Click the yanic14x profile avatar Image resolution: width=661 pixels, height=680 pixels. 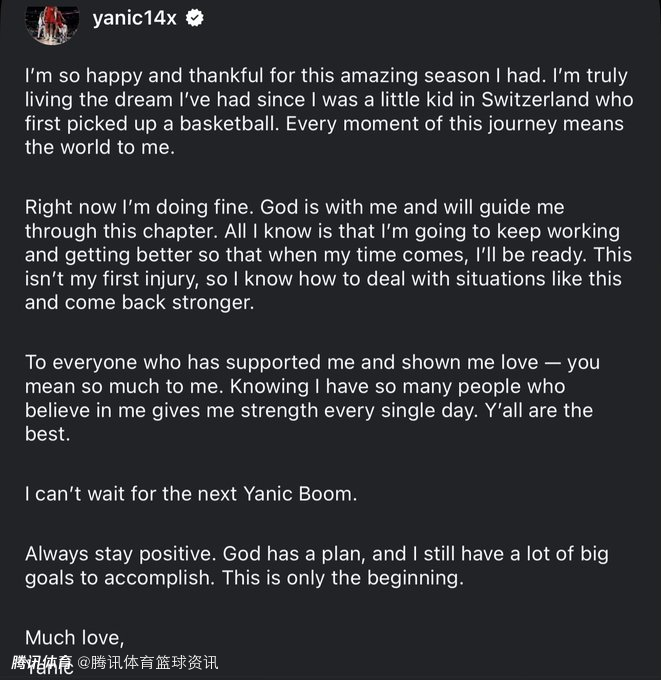coord(52,21)
